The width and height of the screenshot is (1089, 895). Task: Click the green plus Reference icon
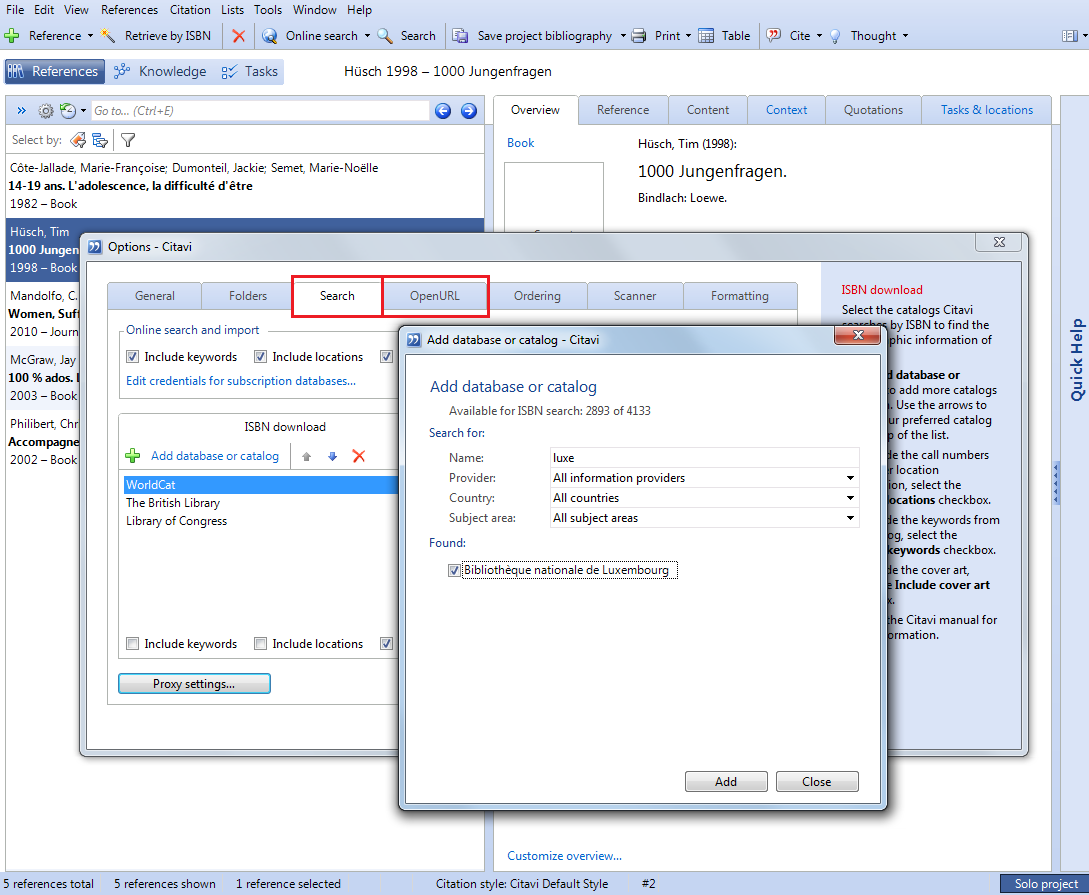click(12, 35)
